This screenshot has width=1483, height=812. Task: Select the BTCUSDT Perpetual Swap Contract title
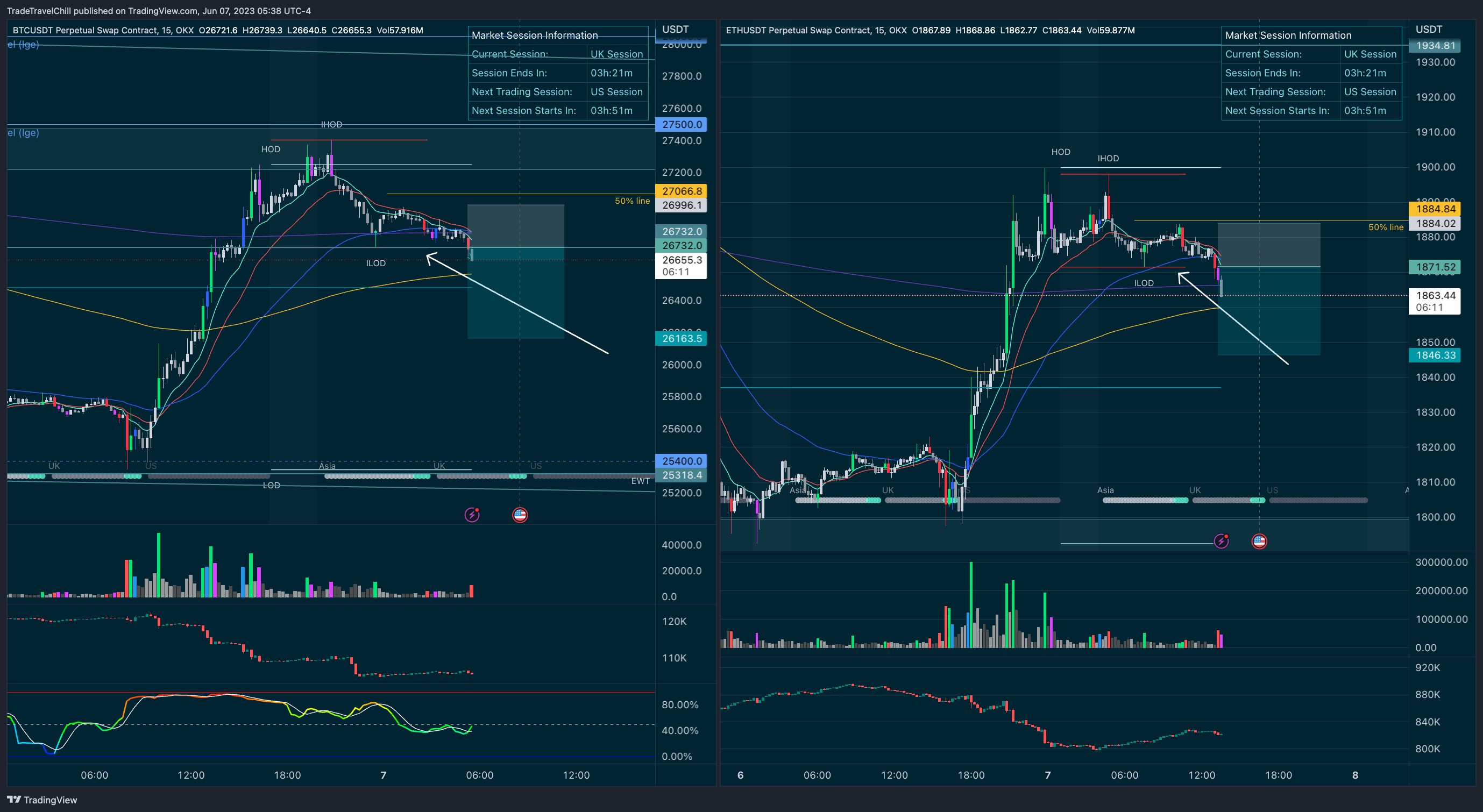click(x=85, y=30)
